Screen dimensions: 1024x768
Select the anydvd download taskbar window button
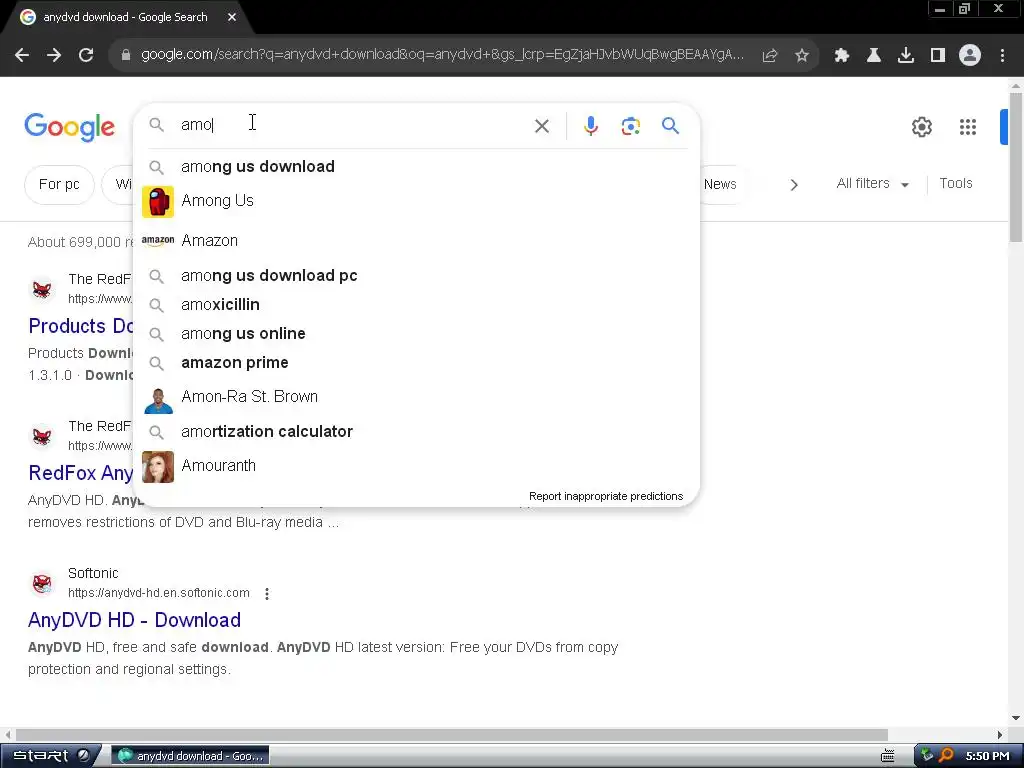coord(191,756)
